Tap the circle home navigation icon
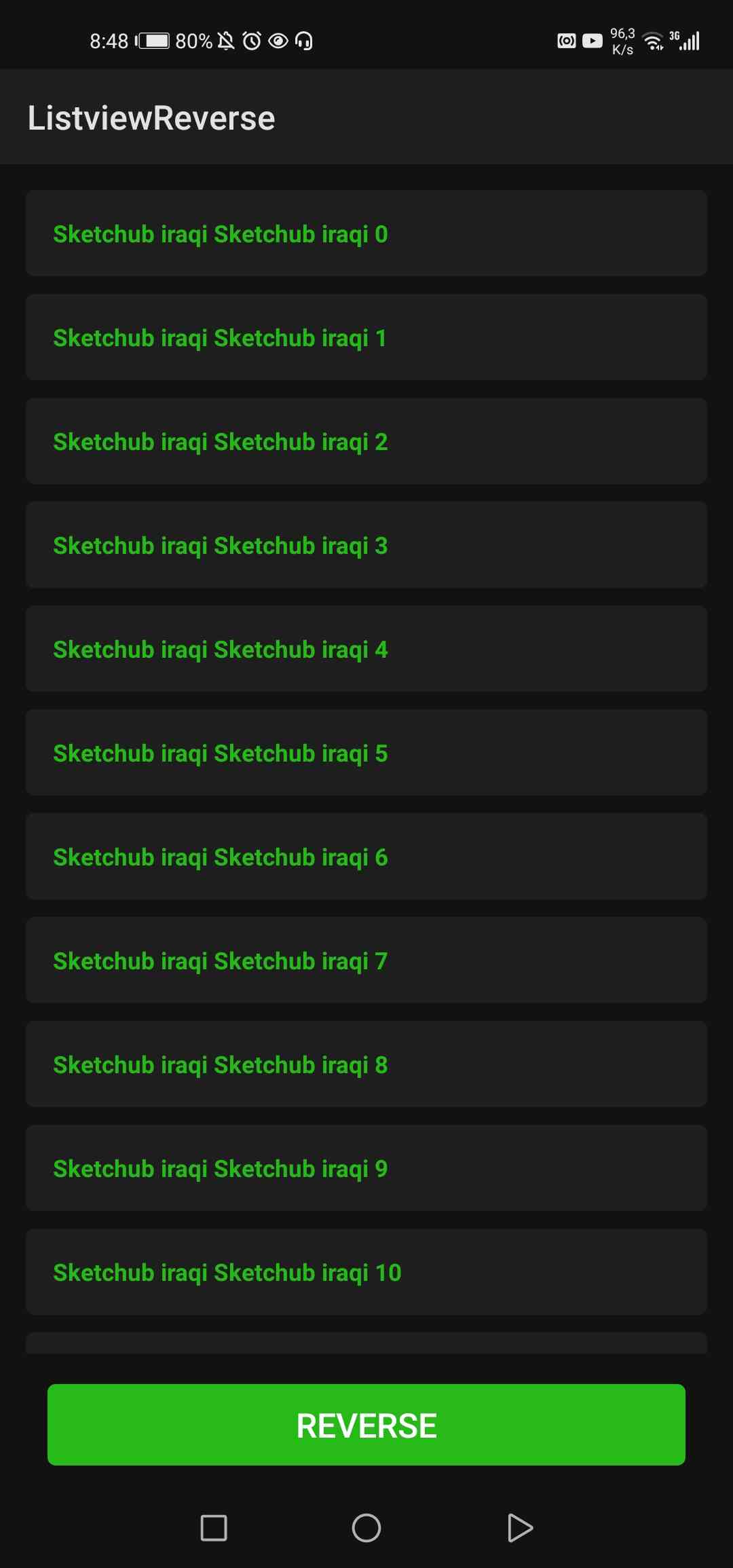Image resolution: width=733 pixels, height=1568 pixels. click(366, 1528)
